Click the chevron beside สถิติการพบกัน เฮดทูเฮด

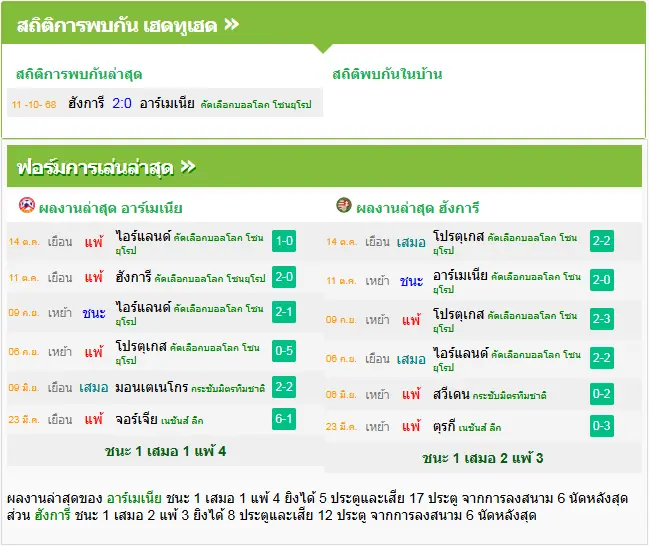[231, 25]
